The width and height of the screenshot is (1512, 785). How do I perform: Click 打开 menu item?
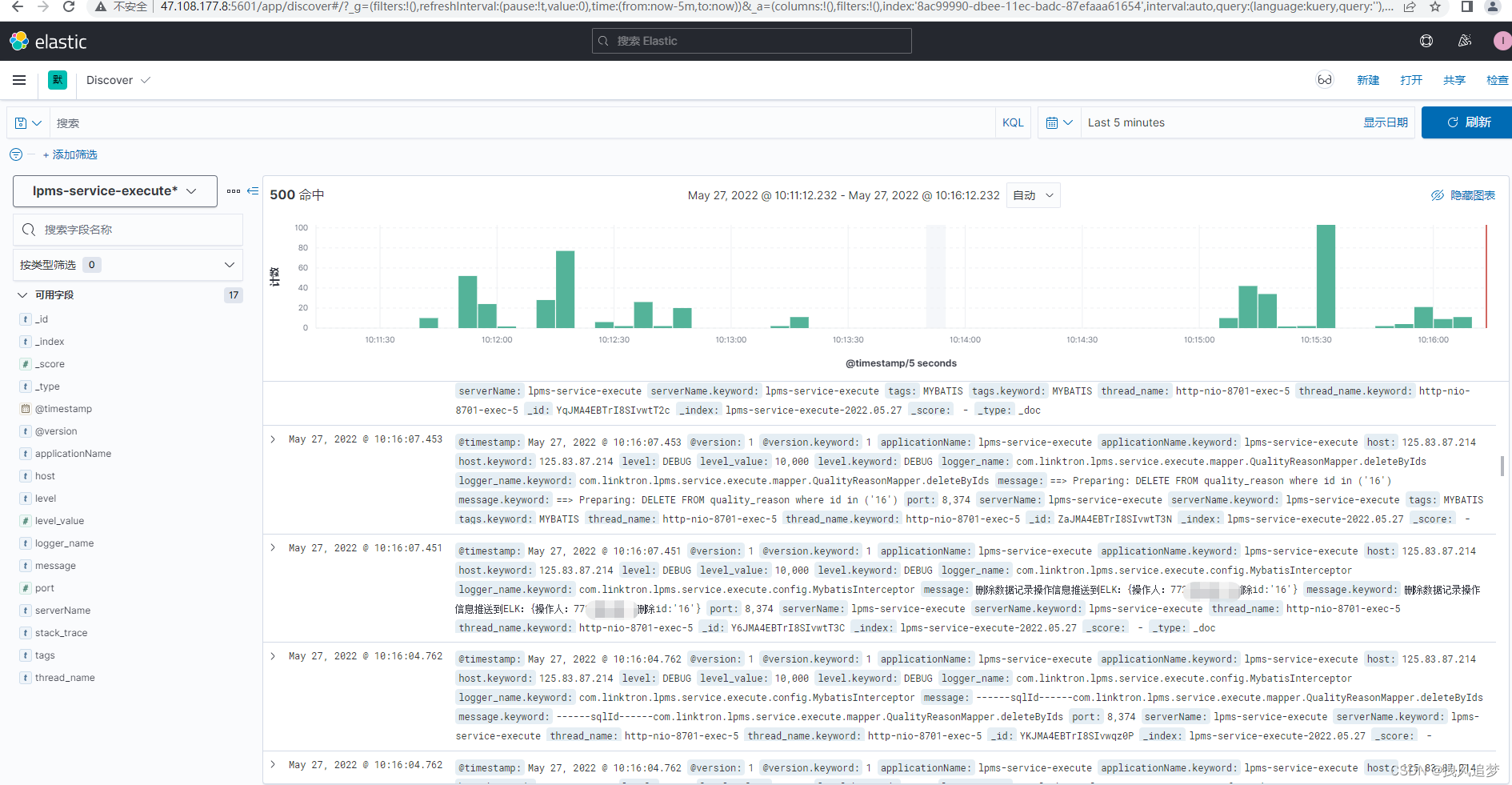pos(1411,80)
